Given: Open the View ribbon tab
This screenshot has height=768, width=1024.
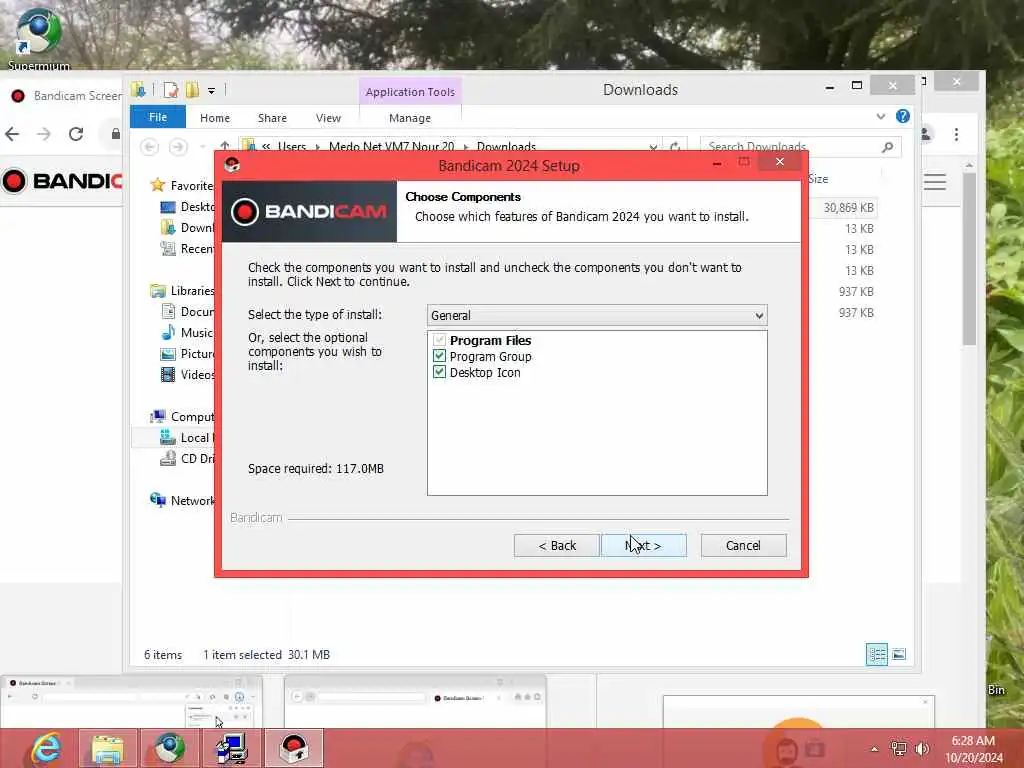Looking at the screenshot, I should [328, 118].
